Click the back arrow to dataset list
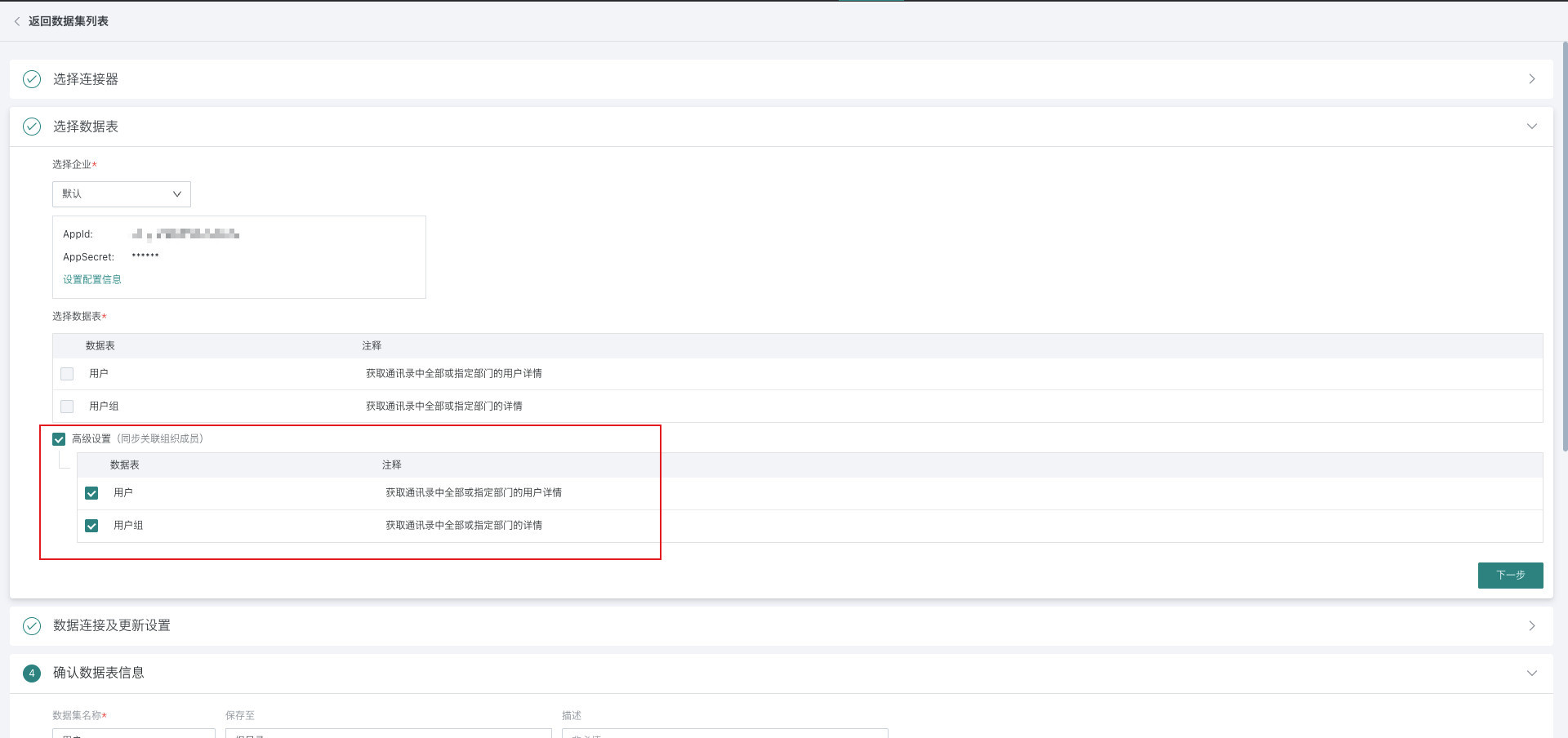 [x=17, y=21]
